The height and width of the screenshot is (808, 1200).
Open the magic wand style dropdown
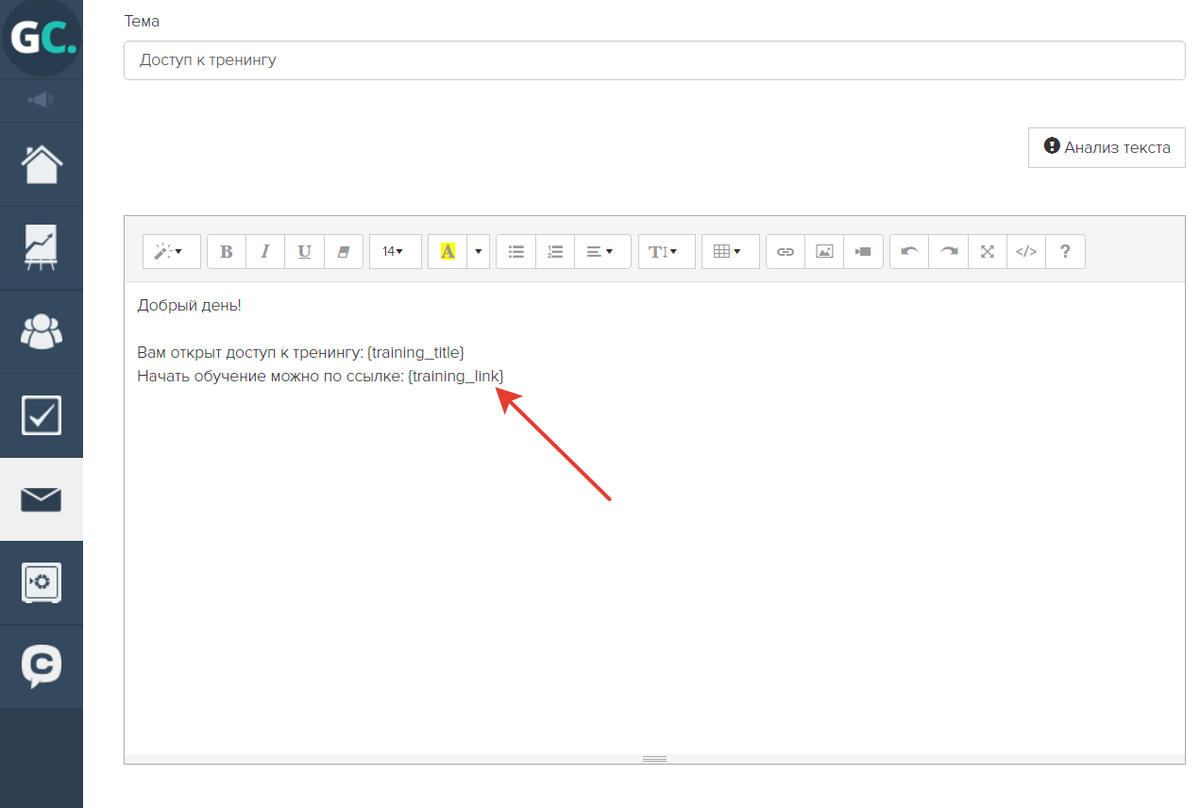pos(172,252)
